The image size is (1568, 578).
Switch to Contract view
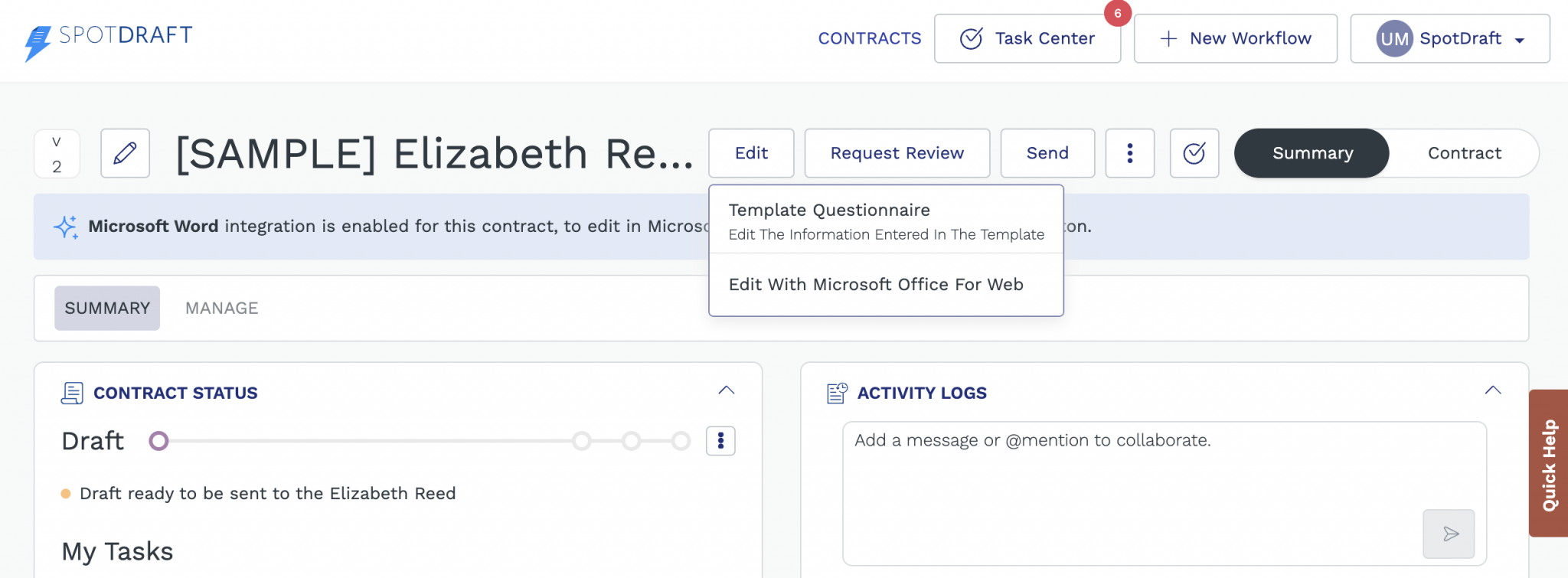[x=1464, y=153]
